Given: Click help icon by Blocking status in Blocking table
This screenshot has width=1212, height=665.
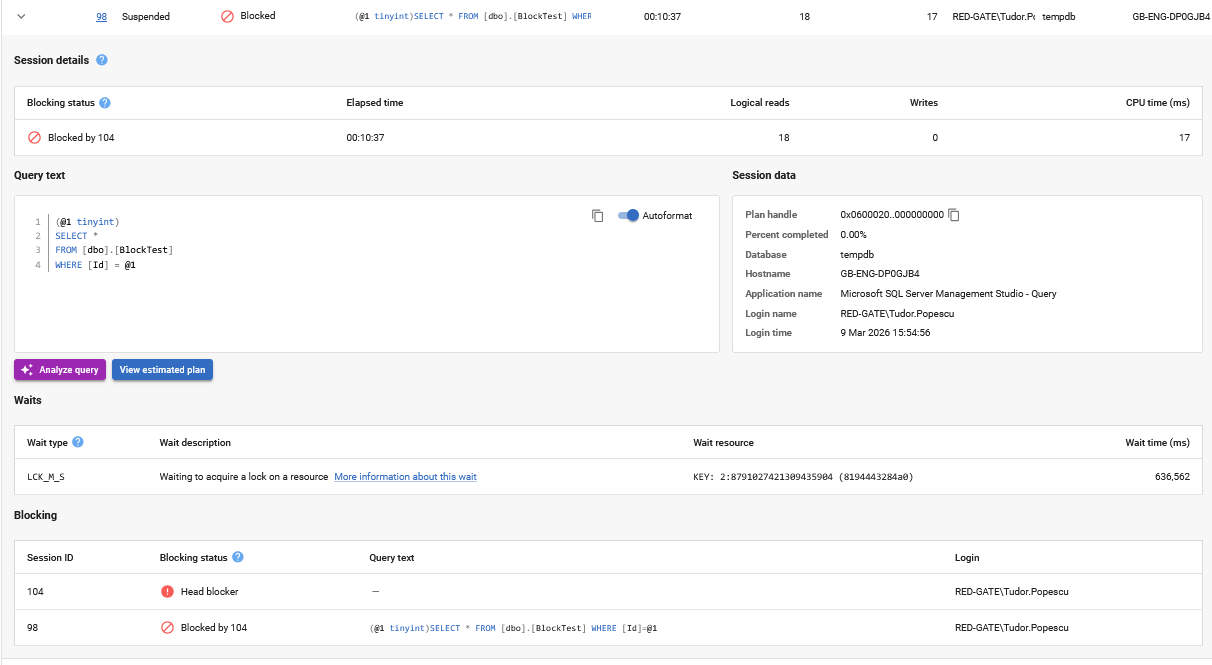Looking at the screenshot, I should [x=238, y=557].
